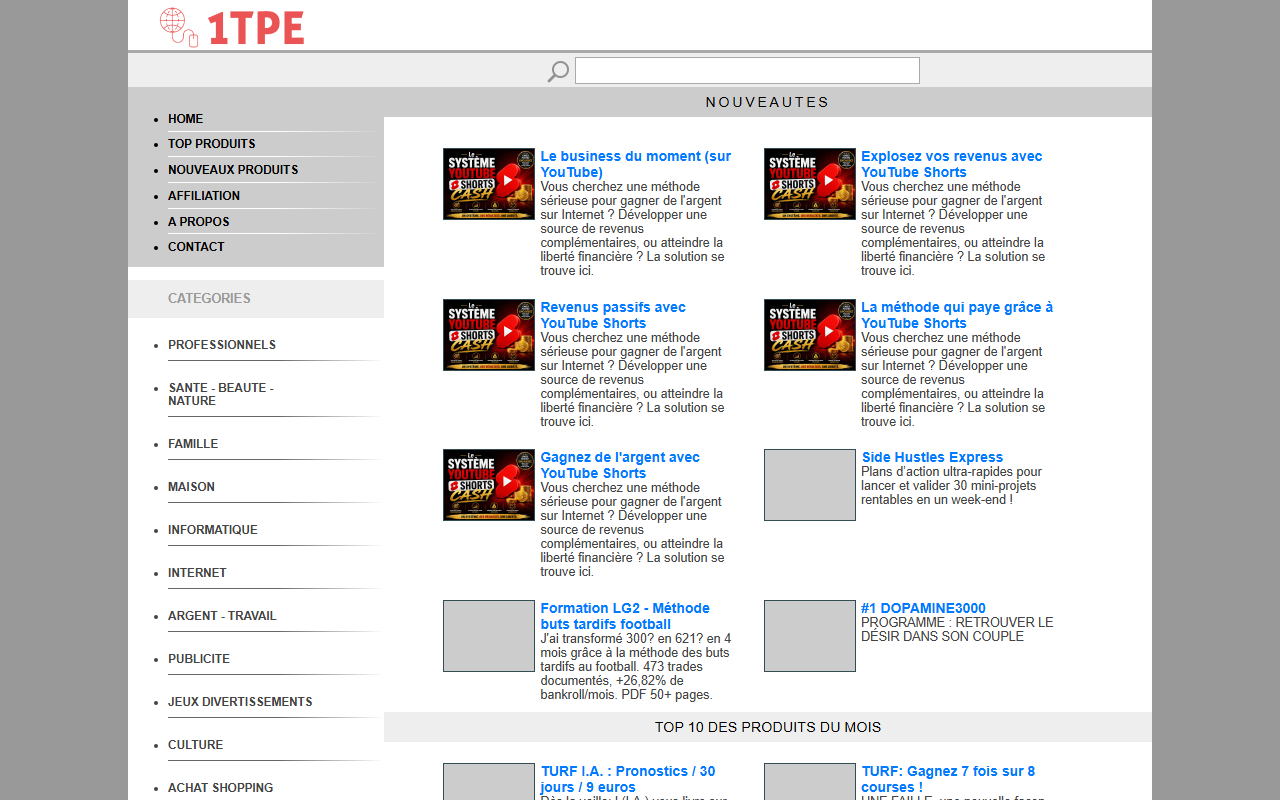Click thumbnail for 'La méthode qui paye'
This screenshot has width=1280, height=800.
(810, 335)
